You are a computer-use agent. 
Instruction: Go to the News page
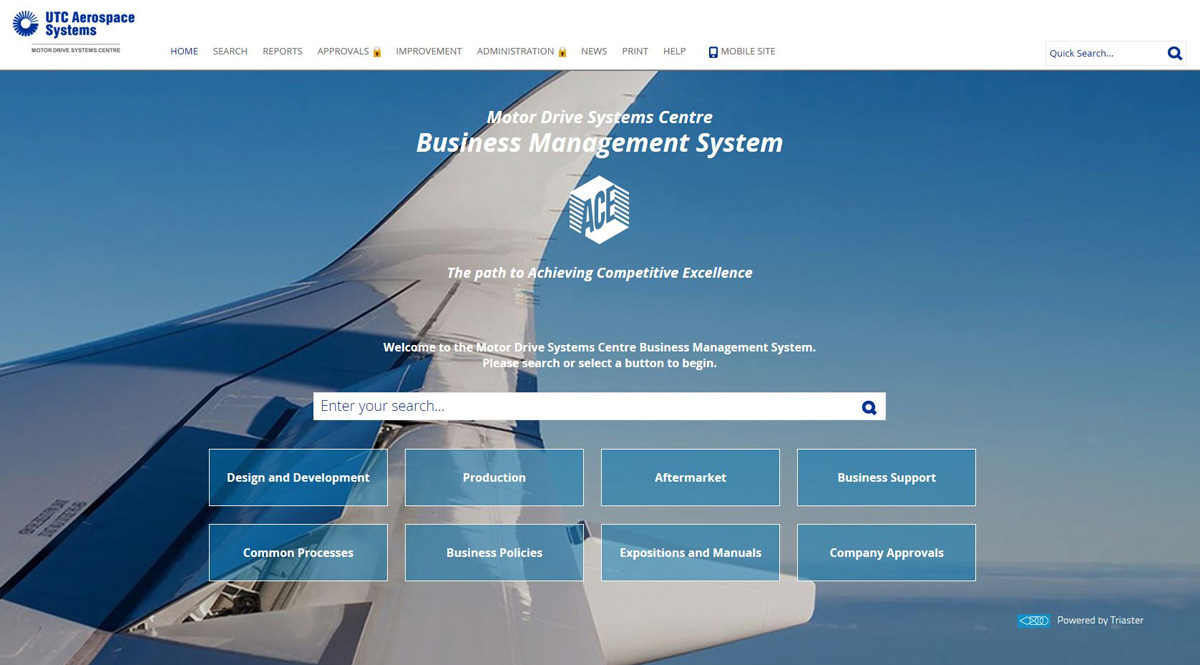(x=594, y=51)
